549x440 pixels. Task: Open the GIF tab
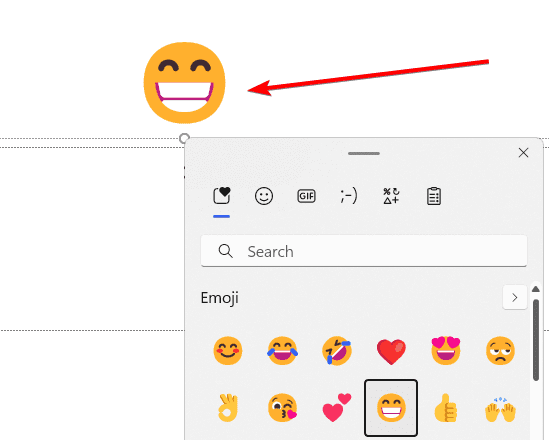tap(306, 196)
